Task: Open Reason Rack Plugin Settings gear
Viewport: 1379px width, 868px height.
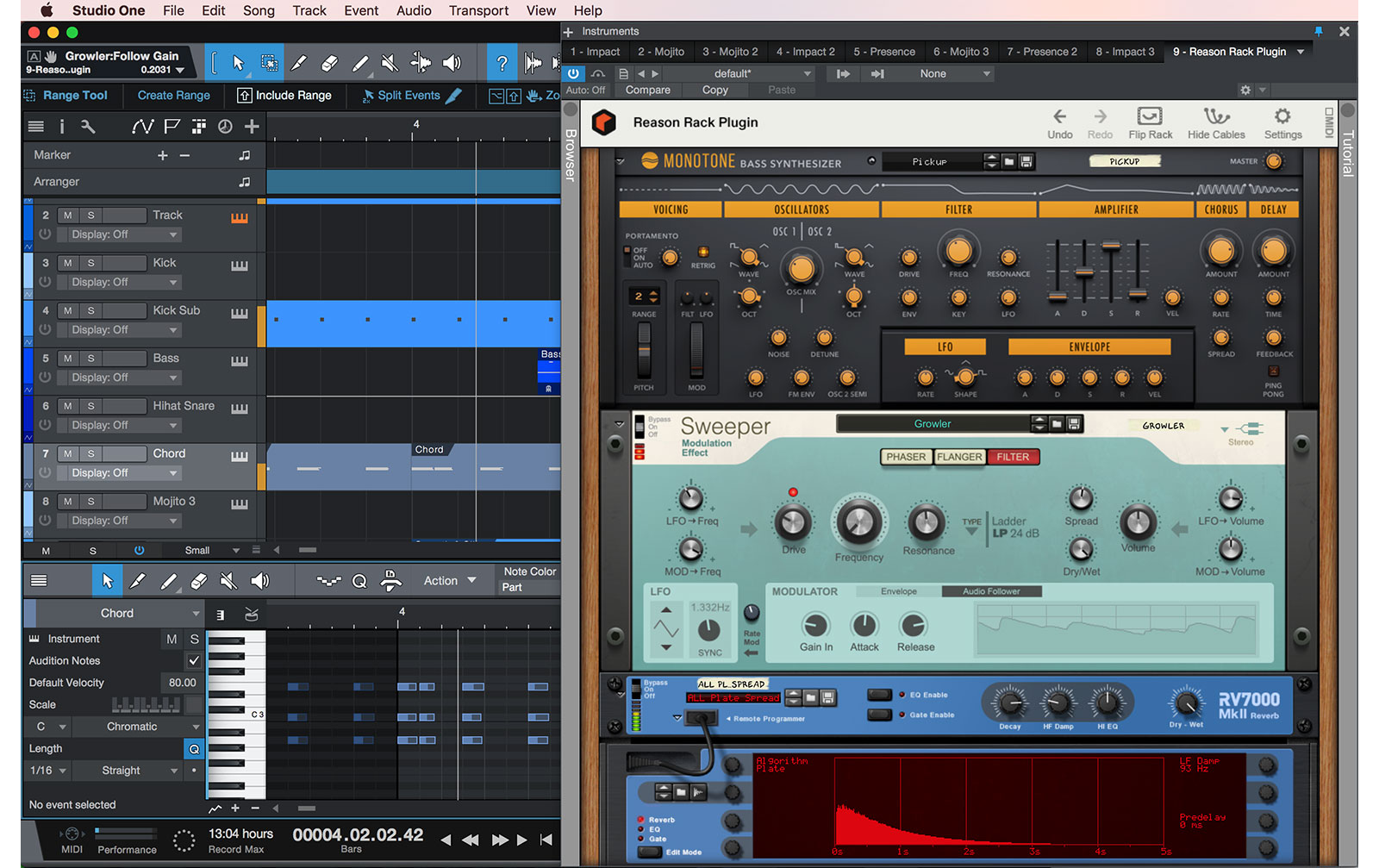Action: point(1282,123)
